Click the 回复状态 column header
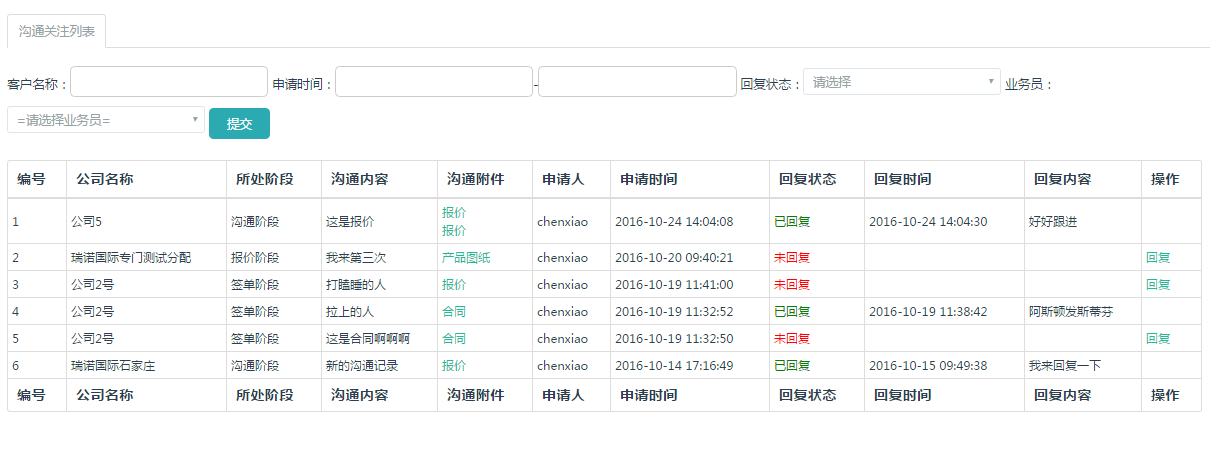The image size is (1210, 450). click(x=807, y=180)
